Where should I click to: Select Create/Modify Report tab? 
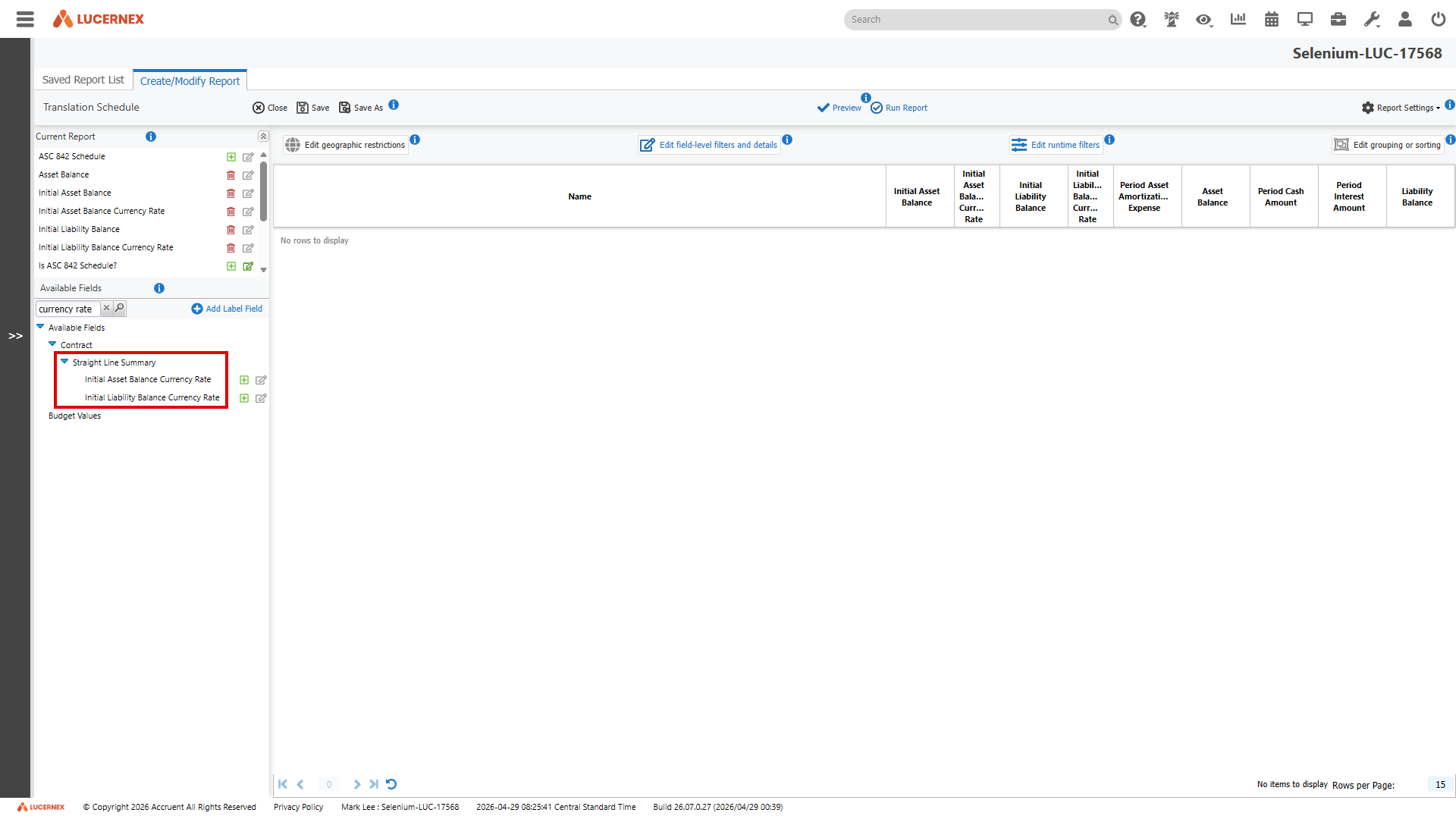tap(190, 81)
